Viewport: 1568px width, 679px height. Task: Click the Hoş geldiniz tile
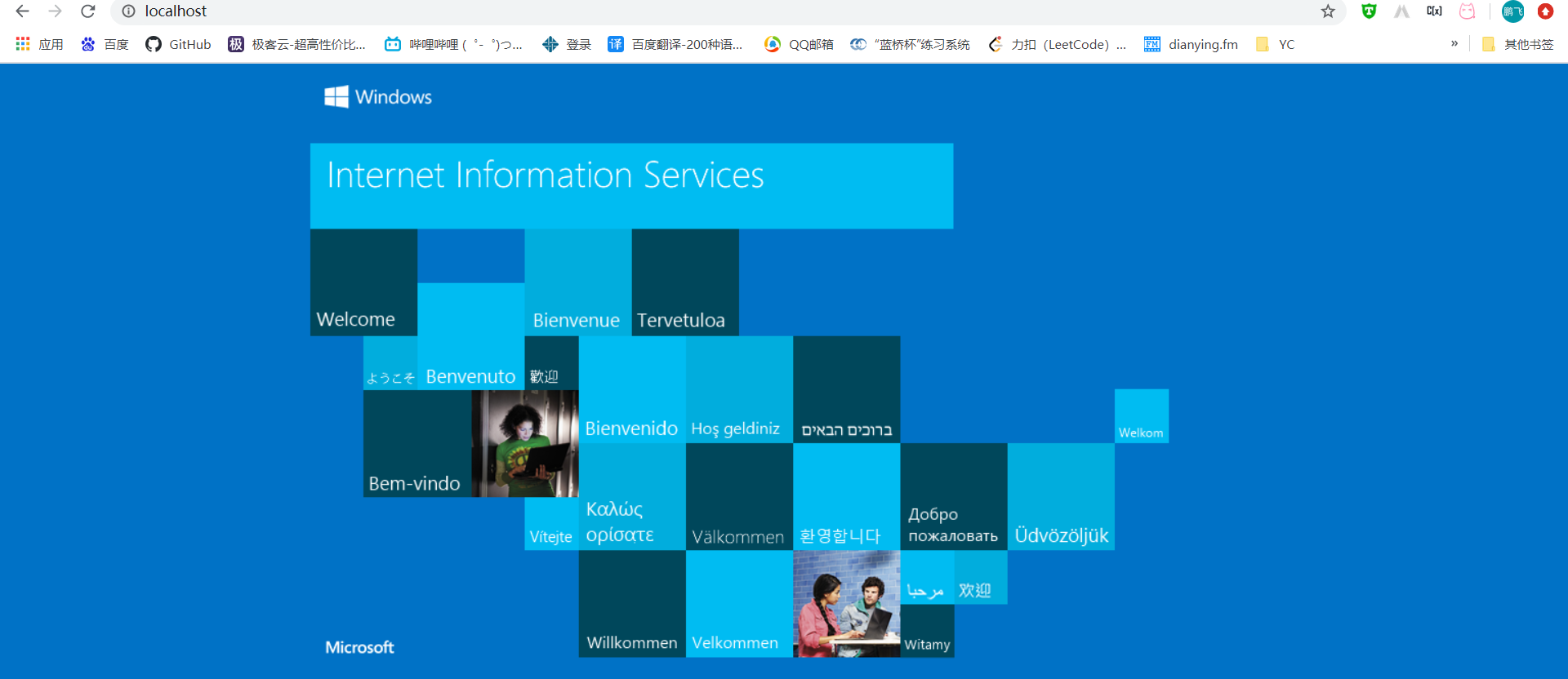point(739,390)
